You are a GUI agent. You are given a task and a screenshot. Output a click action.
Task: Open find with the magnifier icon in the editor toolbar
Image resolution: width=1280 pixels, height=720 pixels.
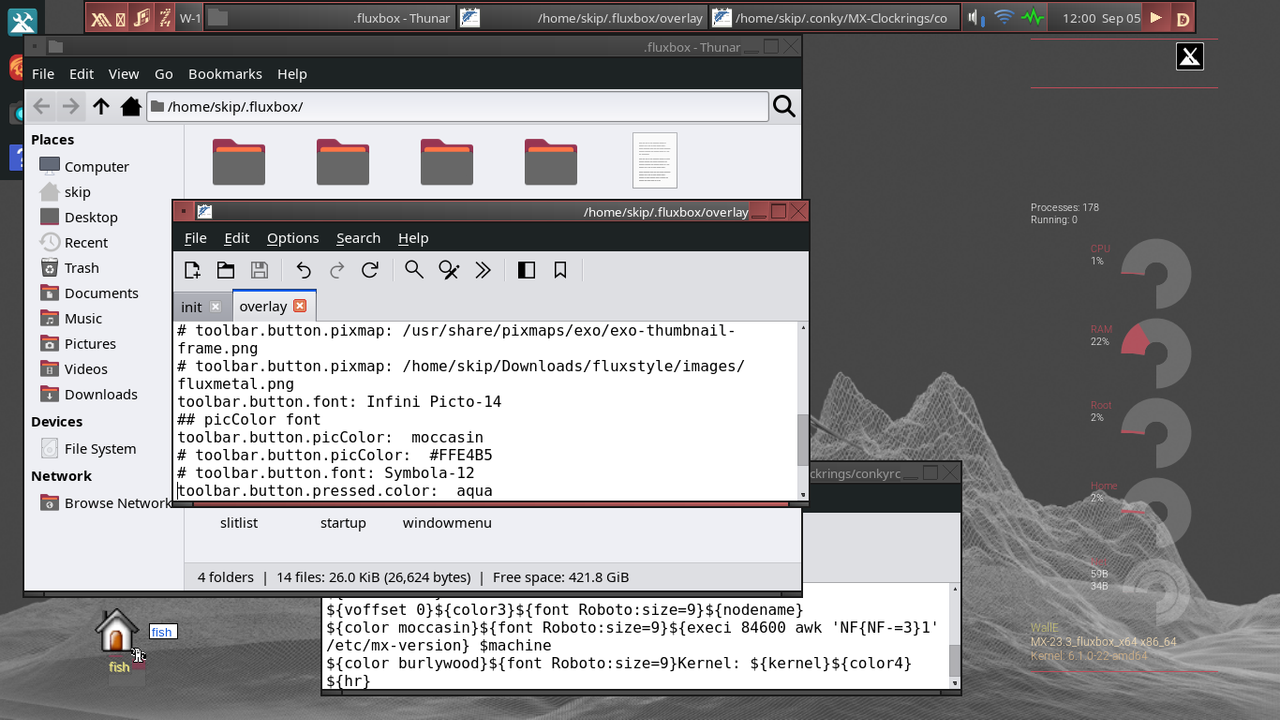coord(414,270)
